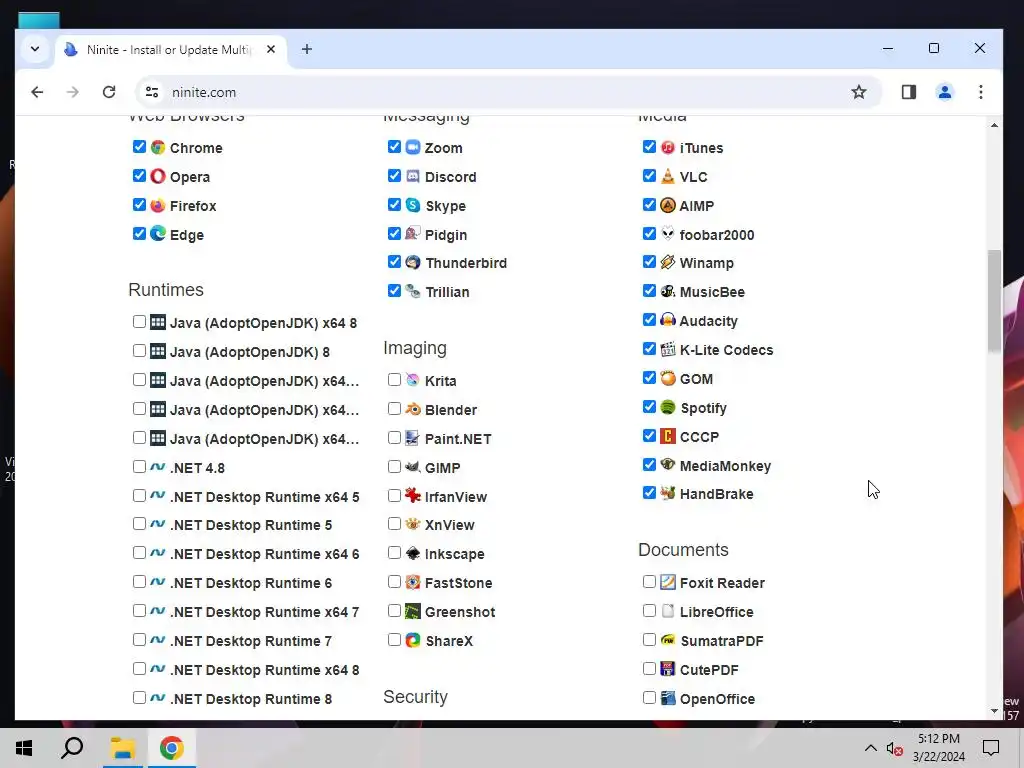
Task: Click the muted volume tray icon
Action: pyautogui.click(x=895, y=748)
